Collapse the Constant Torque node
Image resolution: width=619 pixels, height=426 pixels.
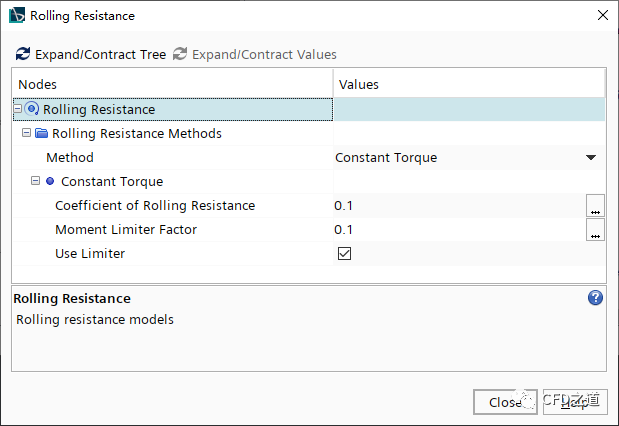[35, 181]
